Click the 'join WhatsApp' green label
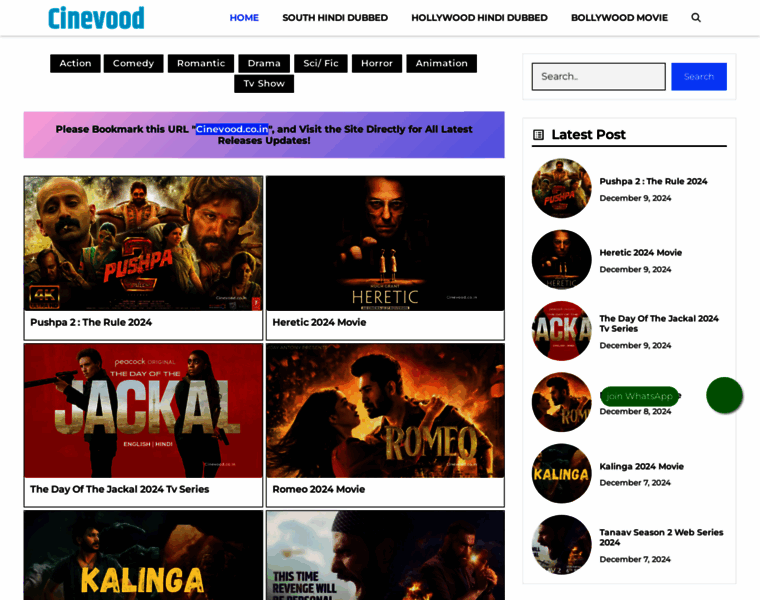760x600 pixels. 639,396
